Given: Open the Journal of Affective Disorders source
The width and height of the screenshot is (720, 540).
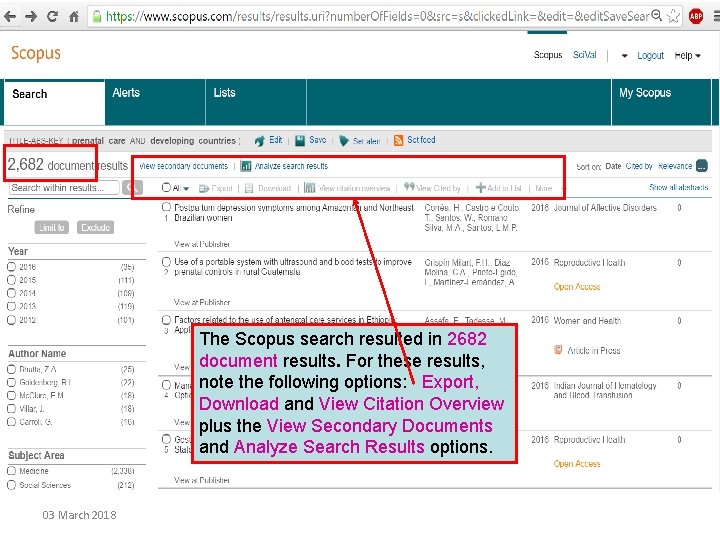Looking at the screenshot, I should point(605,208).
